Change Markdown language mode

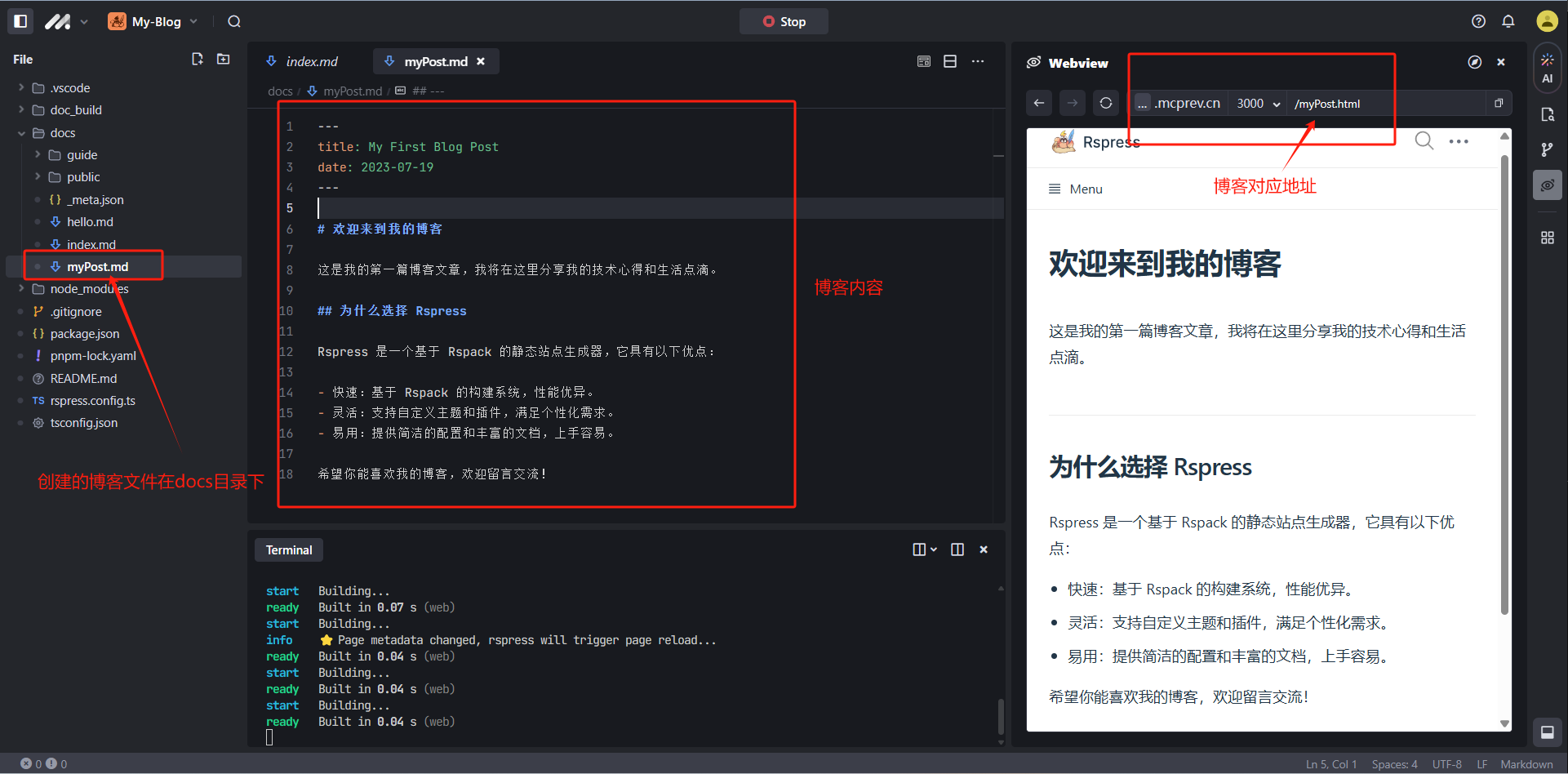[x=1526, y=764]
